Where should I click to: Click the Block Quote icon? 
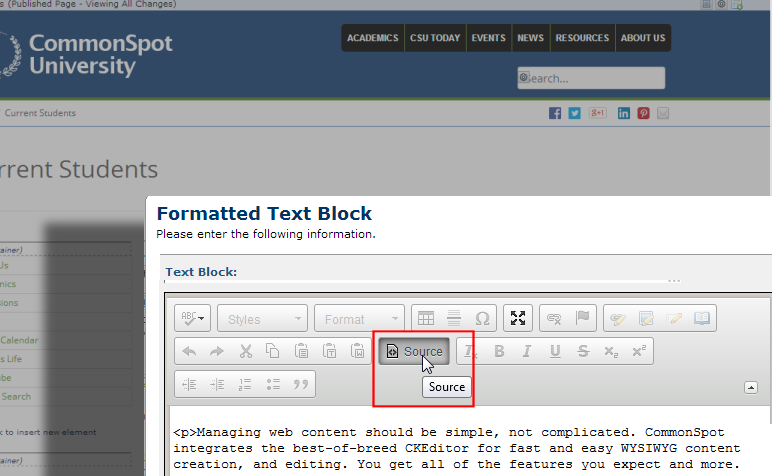coord(301,384)
